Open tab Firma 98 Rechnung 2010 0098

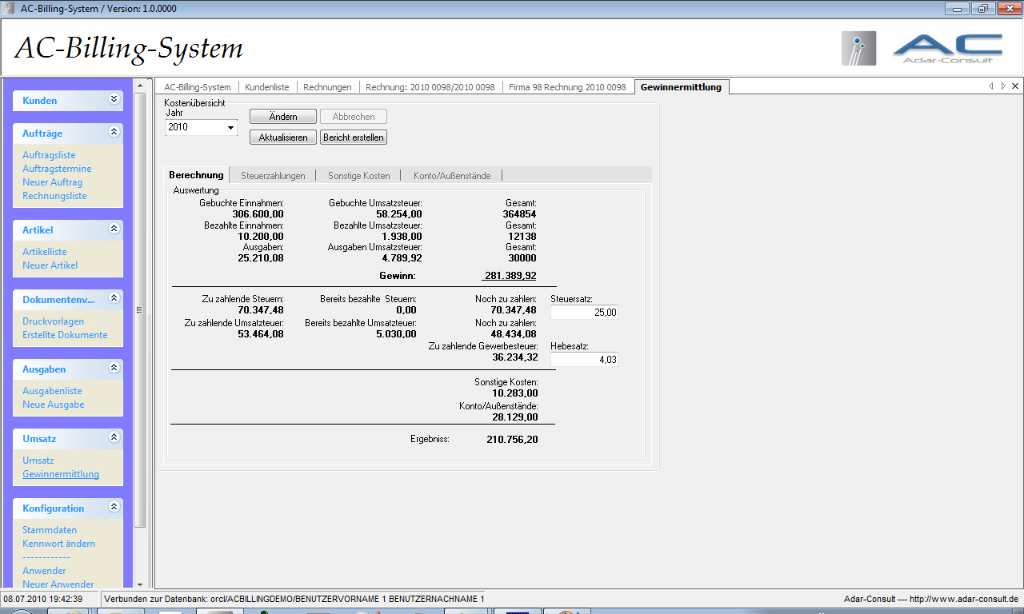pos(567,87)
